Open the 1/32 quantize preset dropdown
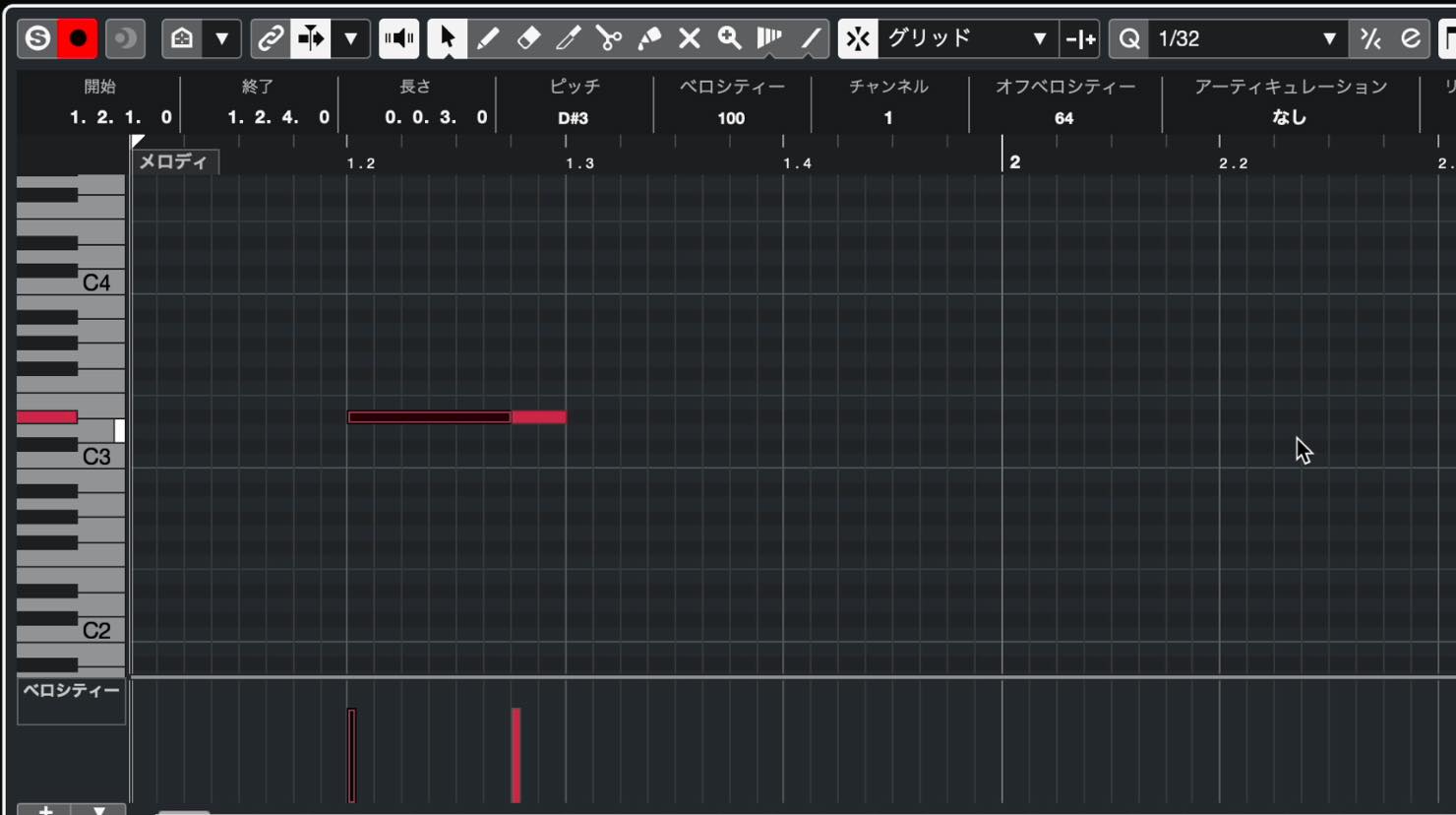The height and width of the screenshot is (815, 1456). (1247, 38)
